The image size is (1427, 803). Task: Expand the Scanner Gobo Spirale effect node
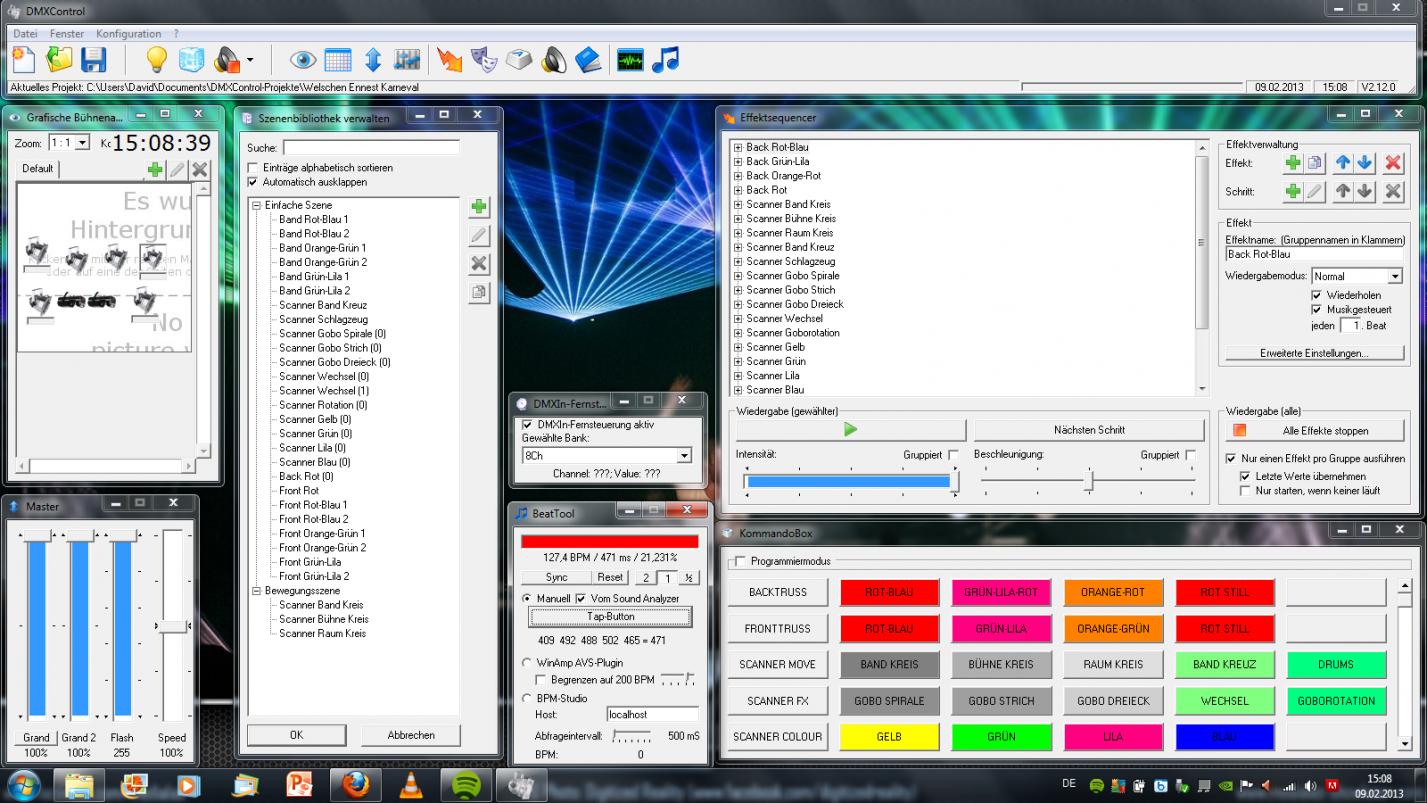[738, 276]
